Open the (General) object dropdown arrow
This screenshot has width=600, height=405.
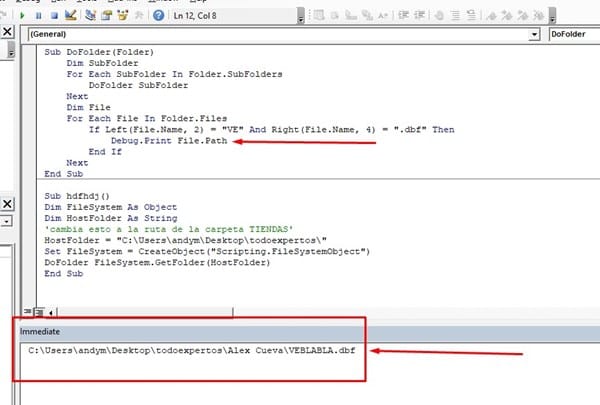(x=534, y=34)
